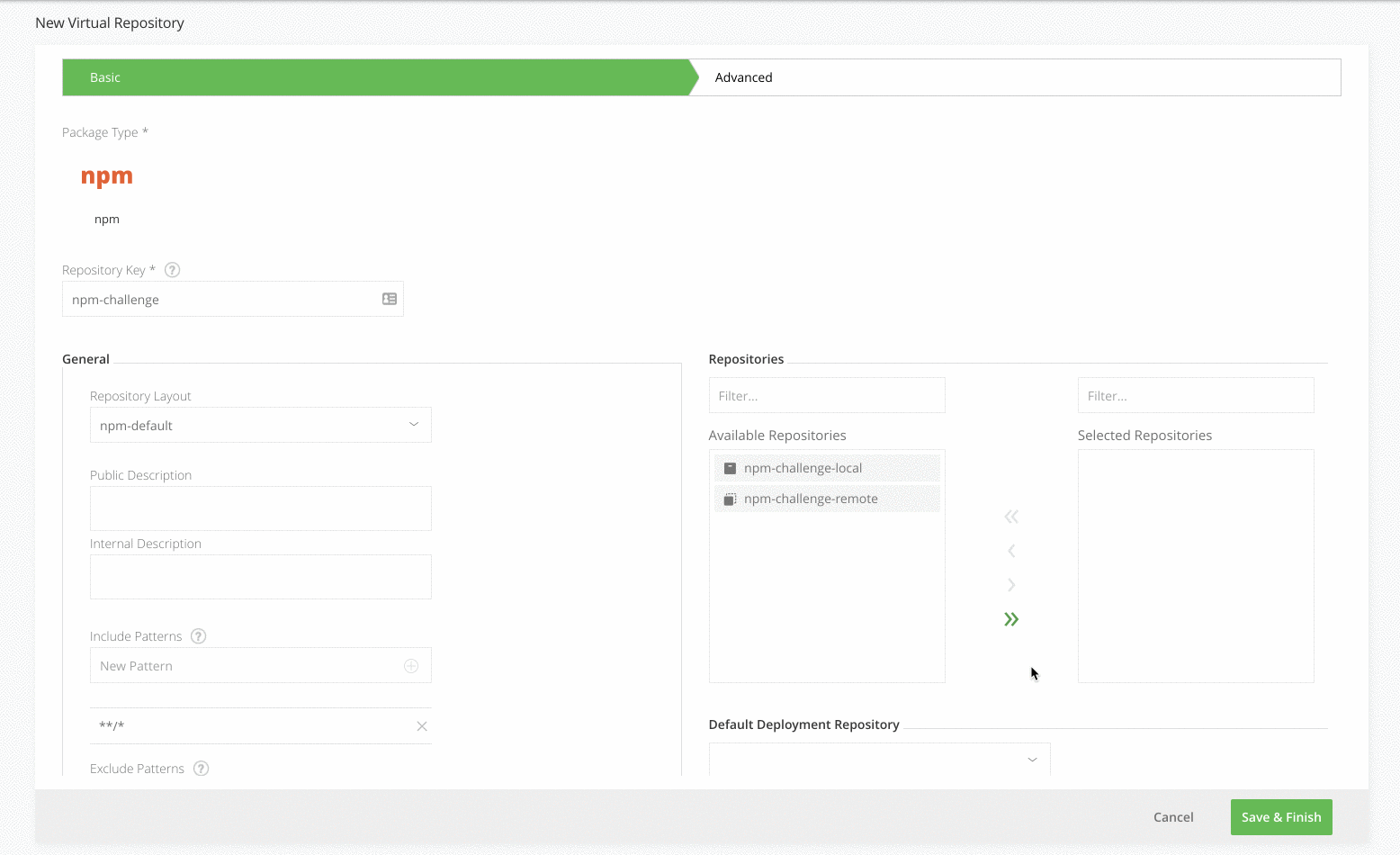Focus the Available Repositories filter field
Screen dimensions: 1400x855
[826, 396]
